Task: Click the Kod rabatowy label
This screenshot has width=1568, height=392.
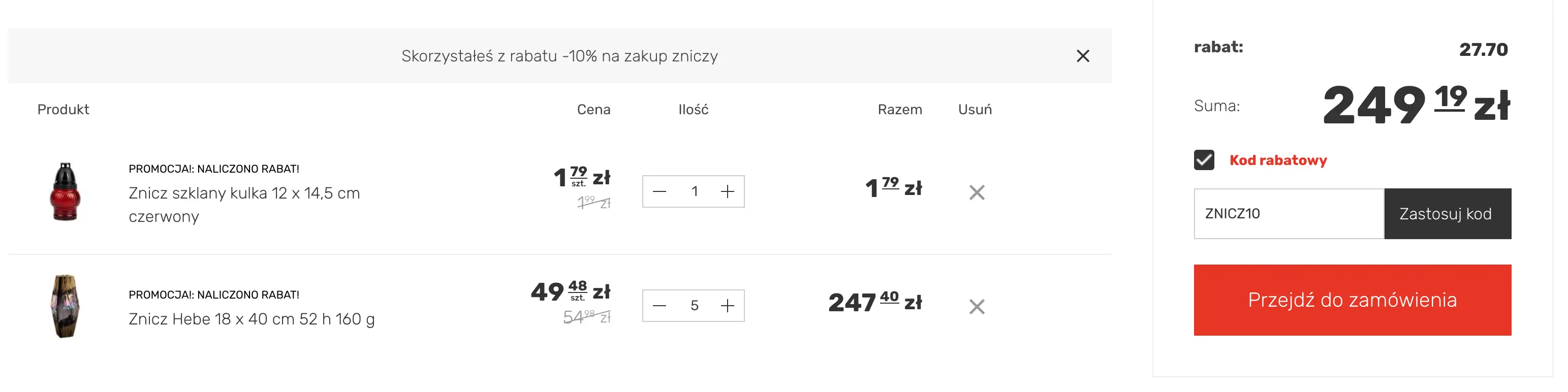Action: click(1278, 160)
